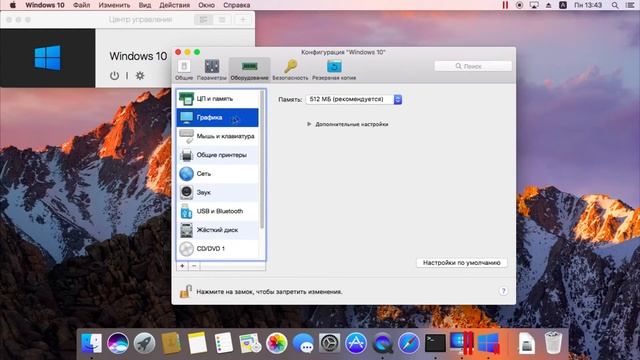Open help with question mark button
This screenshot has height=360, width=640.
click(x=503, y=291)
